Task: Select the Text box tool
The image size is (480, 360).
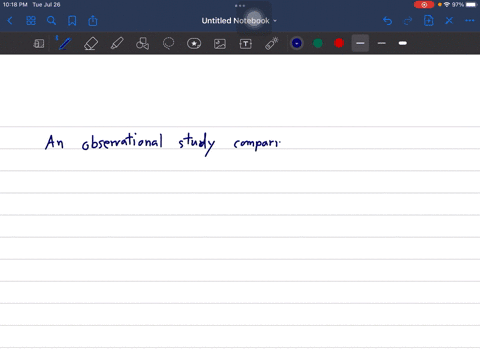Action: pyautogui.click(x=246, y=44)
